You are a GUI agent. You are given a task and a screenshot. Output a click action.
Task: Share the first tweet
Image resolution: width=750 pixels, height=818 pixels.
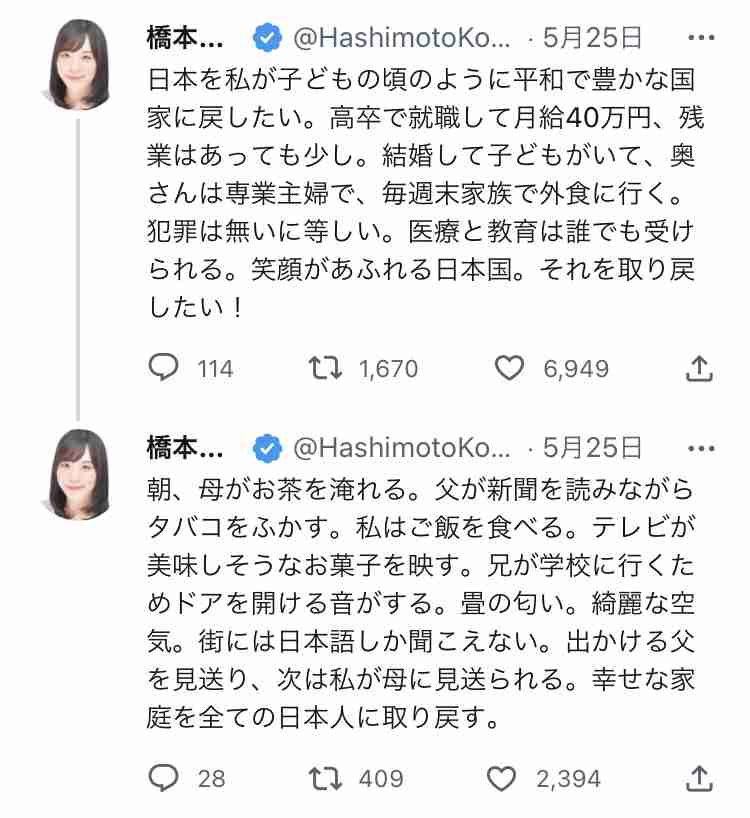click(700, 369)
